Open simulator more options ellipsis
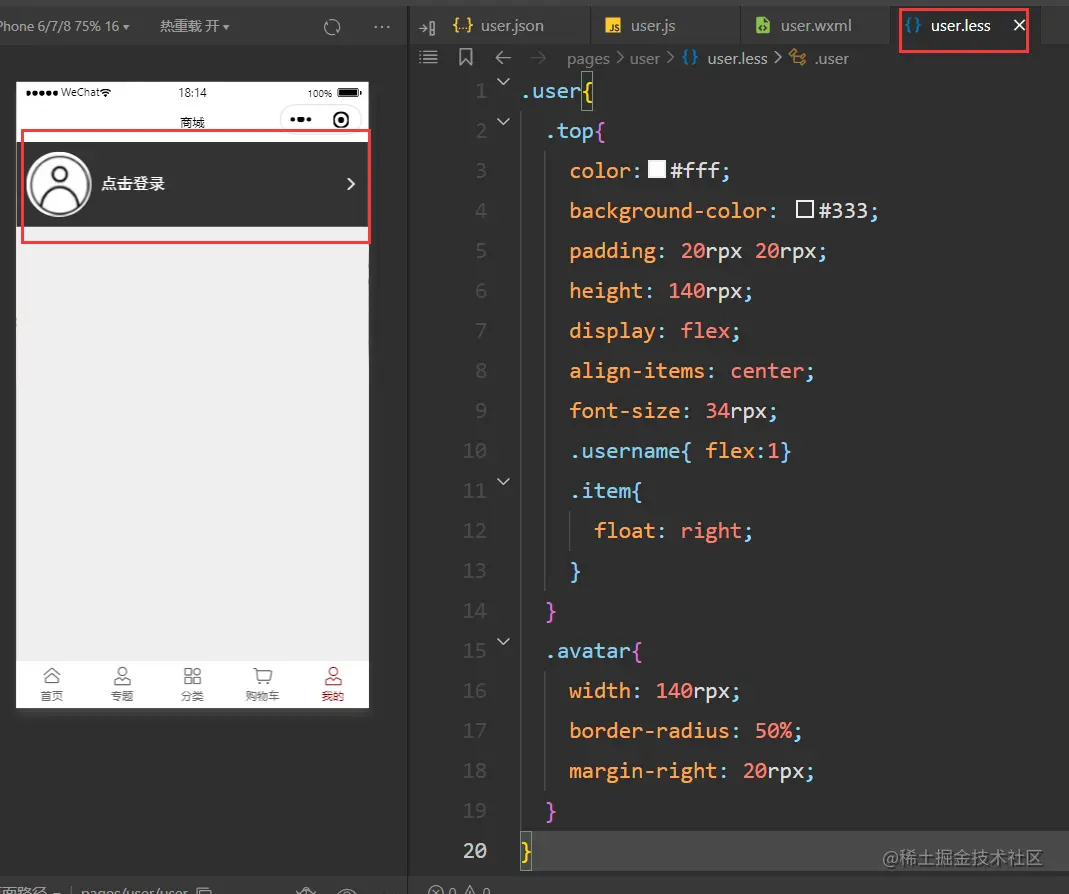 (382, 27)
